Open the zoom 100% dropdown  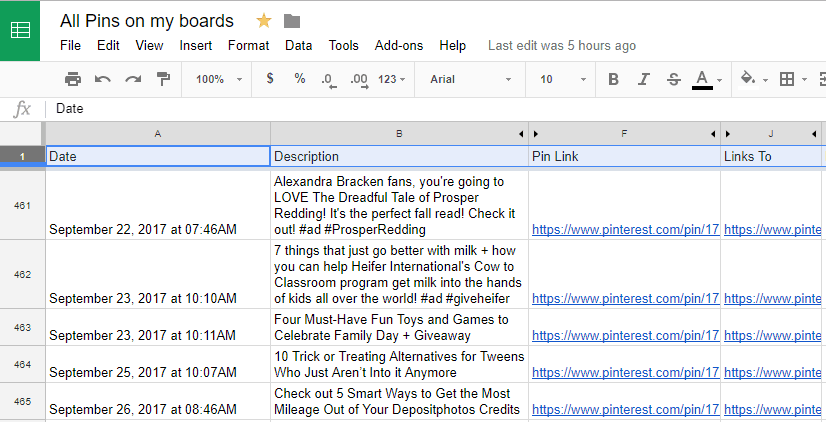tap(219, 79)
